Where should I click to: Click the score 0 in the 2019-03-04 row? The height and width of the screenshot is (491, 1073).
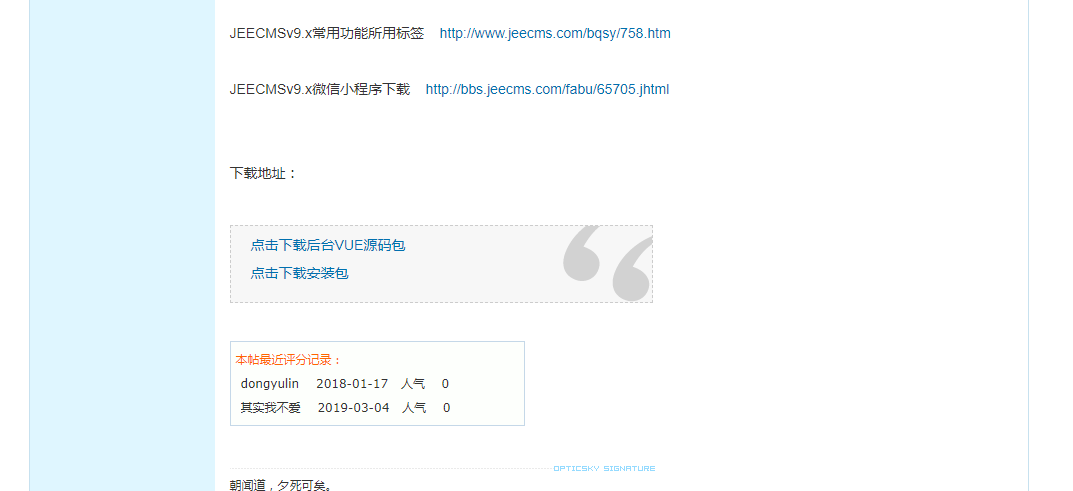pos(447,408)
